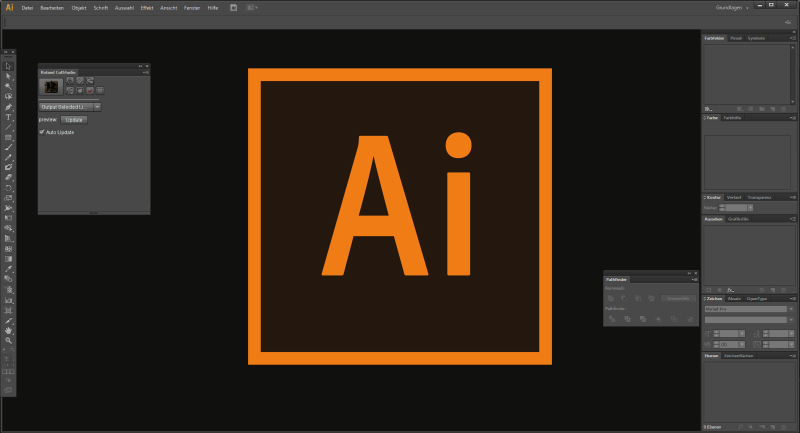This screenshot has height=433, width=800.
Task: Switch to the OpenType tab
Action: [757, 299]
